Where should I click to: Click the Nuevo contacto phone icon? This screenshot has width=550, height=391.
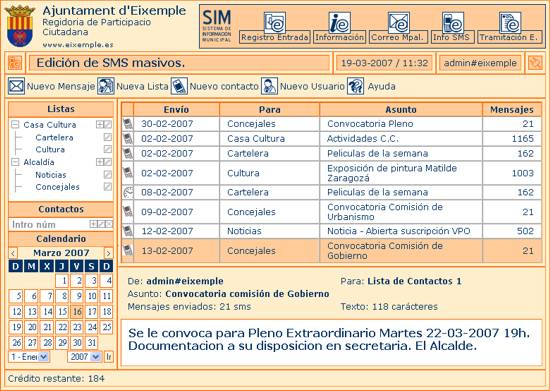(x=179, y=86)
